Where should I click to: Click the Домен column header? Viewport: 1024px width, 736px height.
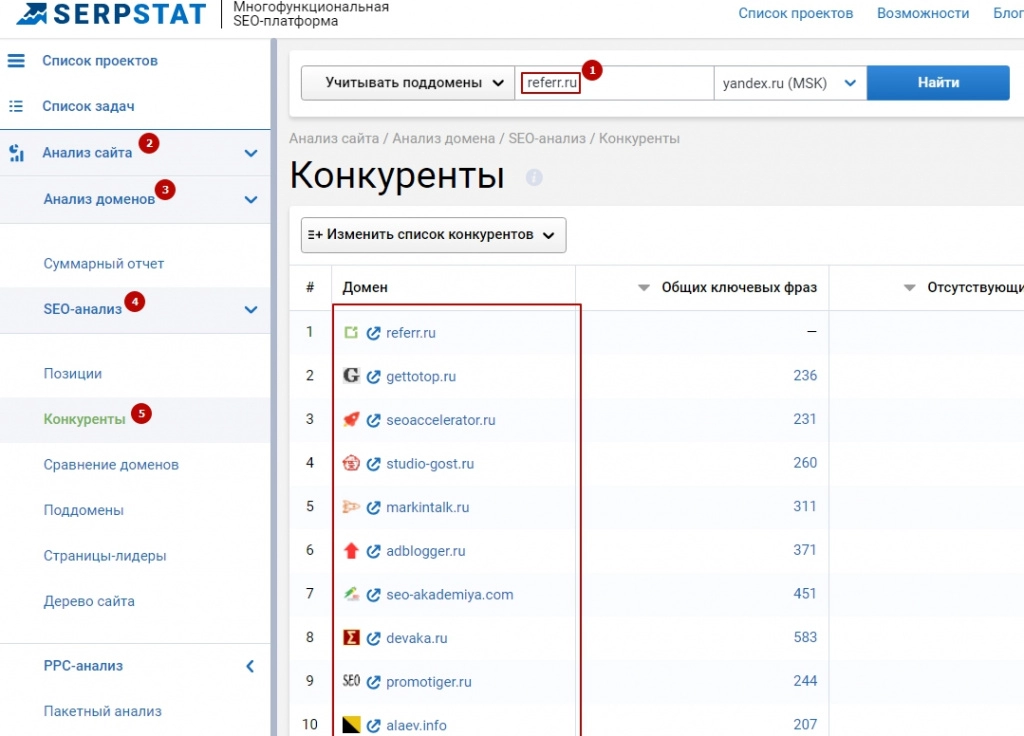click(365, 287)
